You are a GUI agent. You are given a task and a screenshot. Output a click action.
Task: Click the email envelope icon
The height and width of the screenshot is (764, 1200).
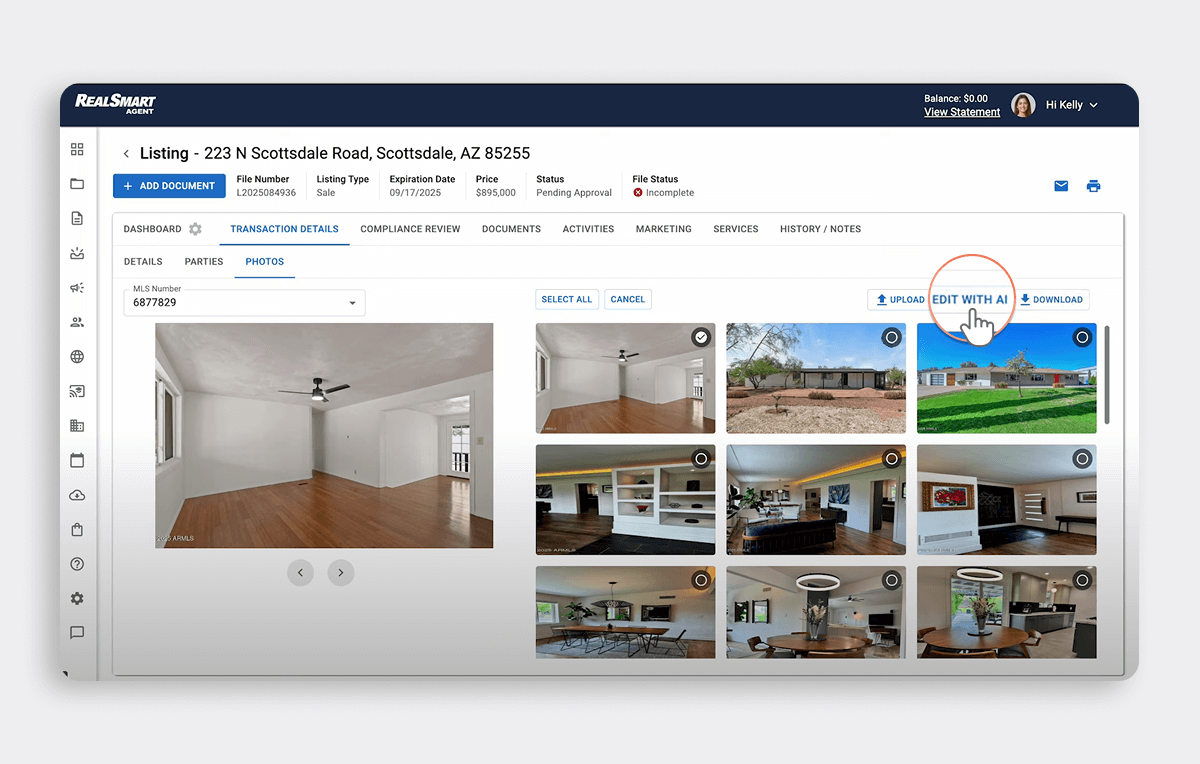pos(1061,186)
